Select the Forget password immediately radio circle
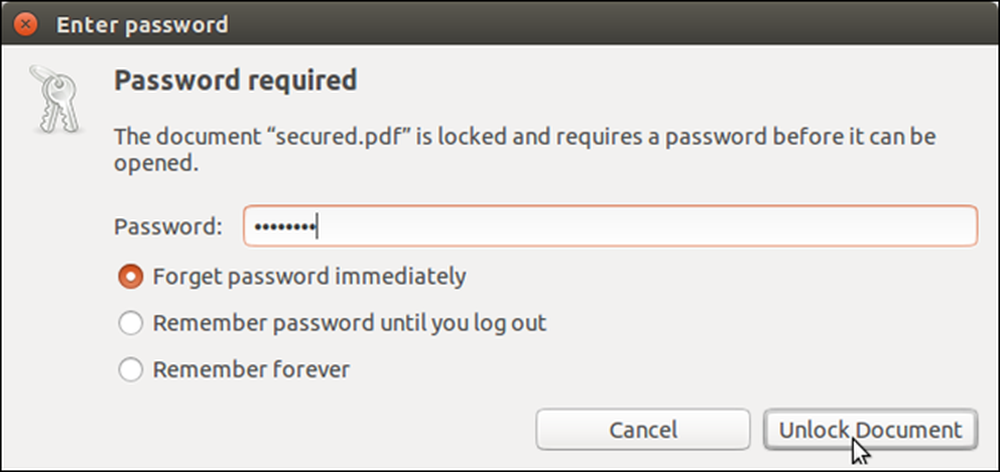 pos(131,277)
